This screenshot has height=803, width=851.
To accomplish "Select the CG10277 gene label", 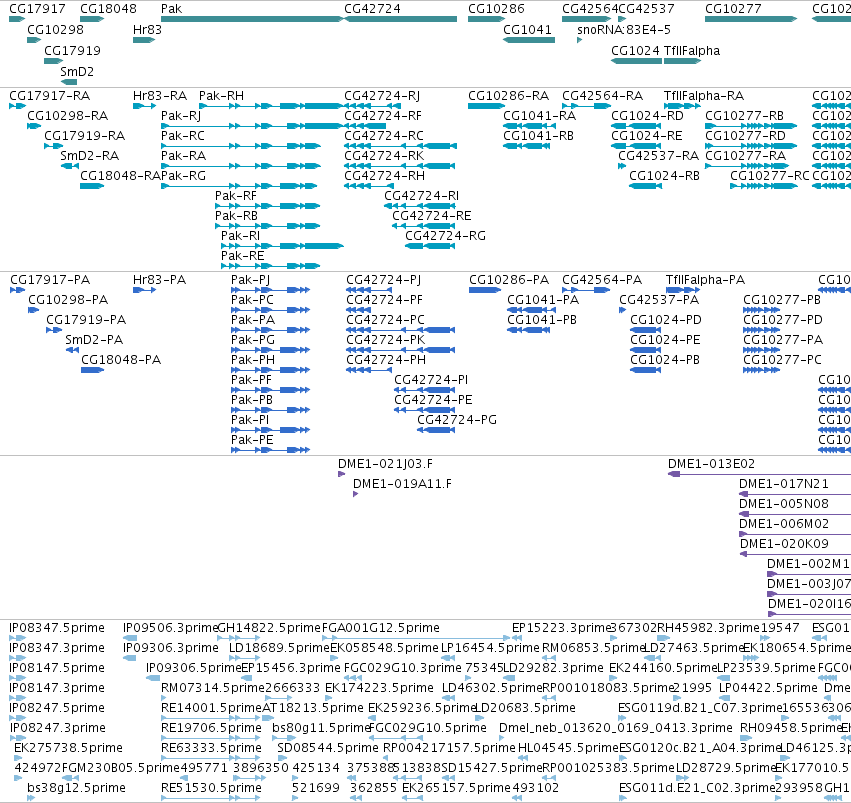I will click(x=733, y=9).
